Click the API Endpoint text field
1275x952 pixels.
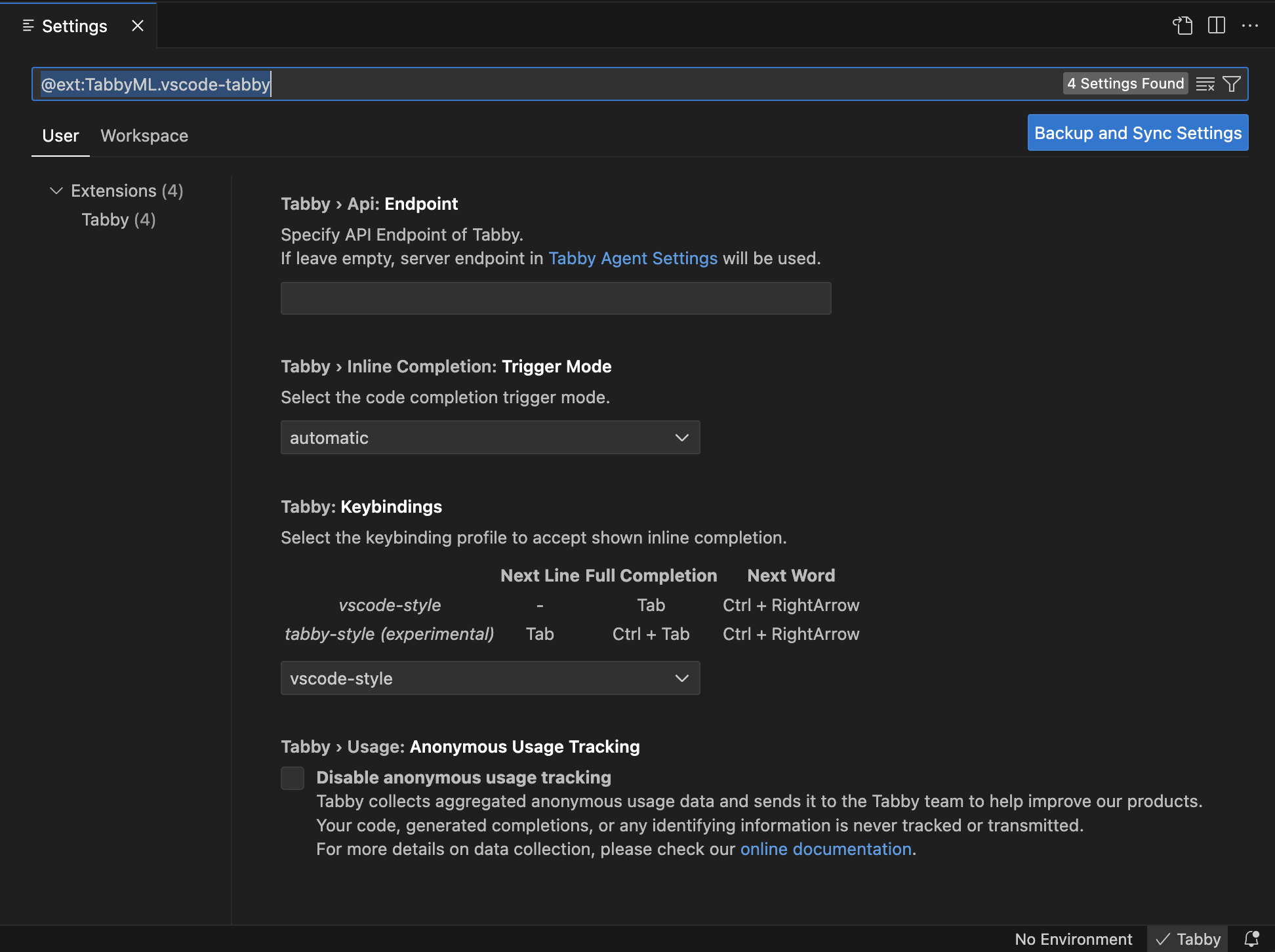tap(556, 298)
